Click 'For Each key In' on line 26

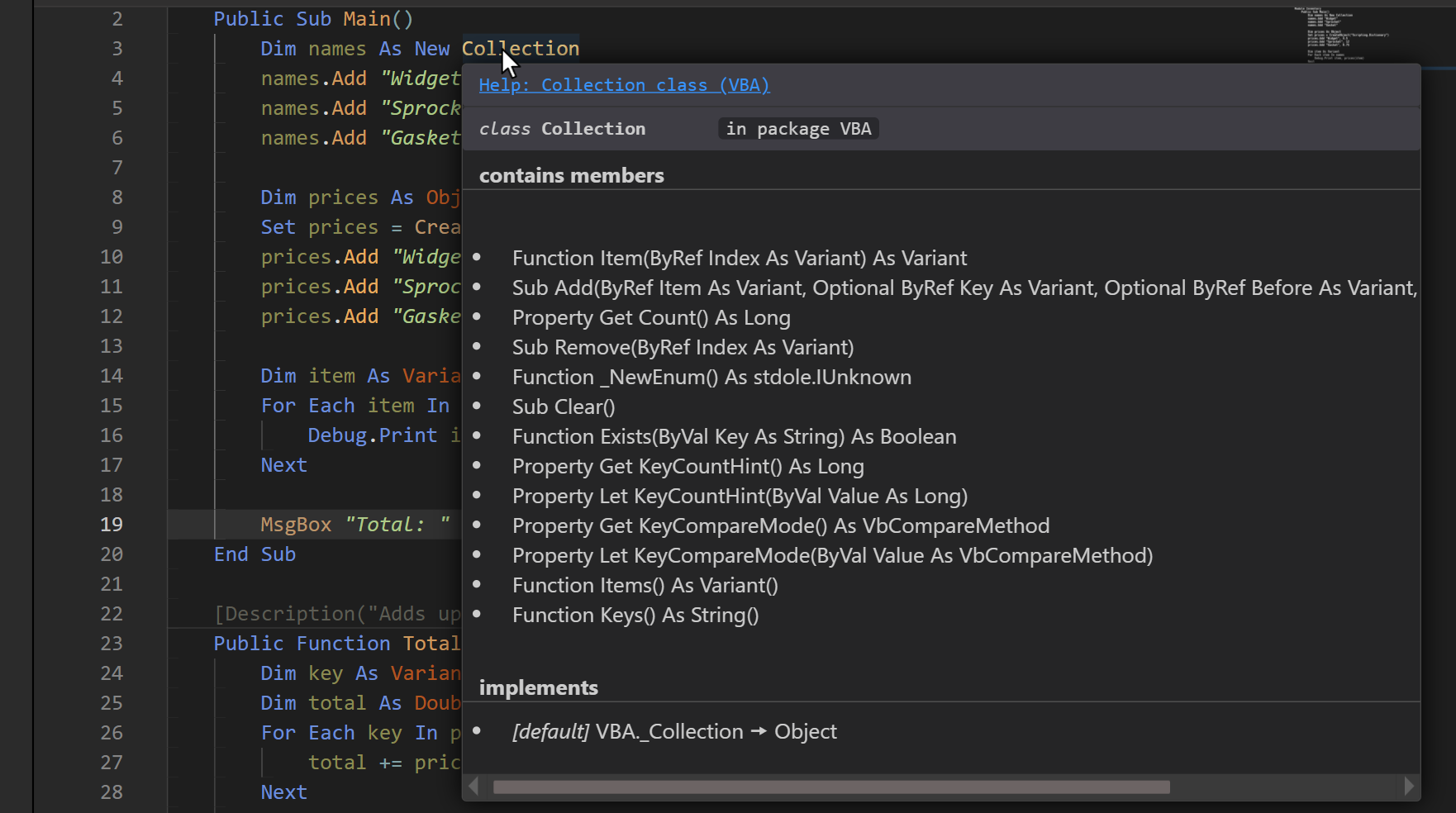350,733
